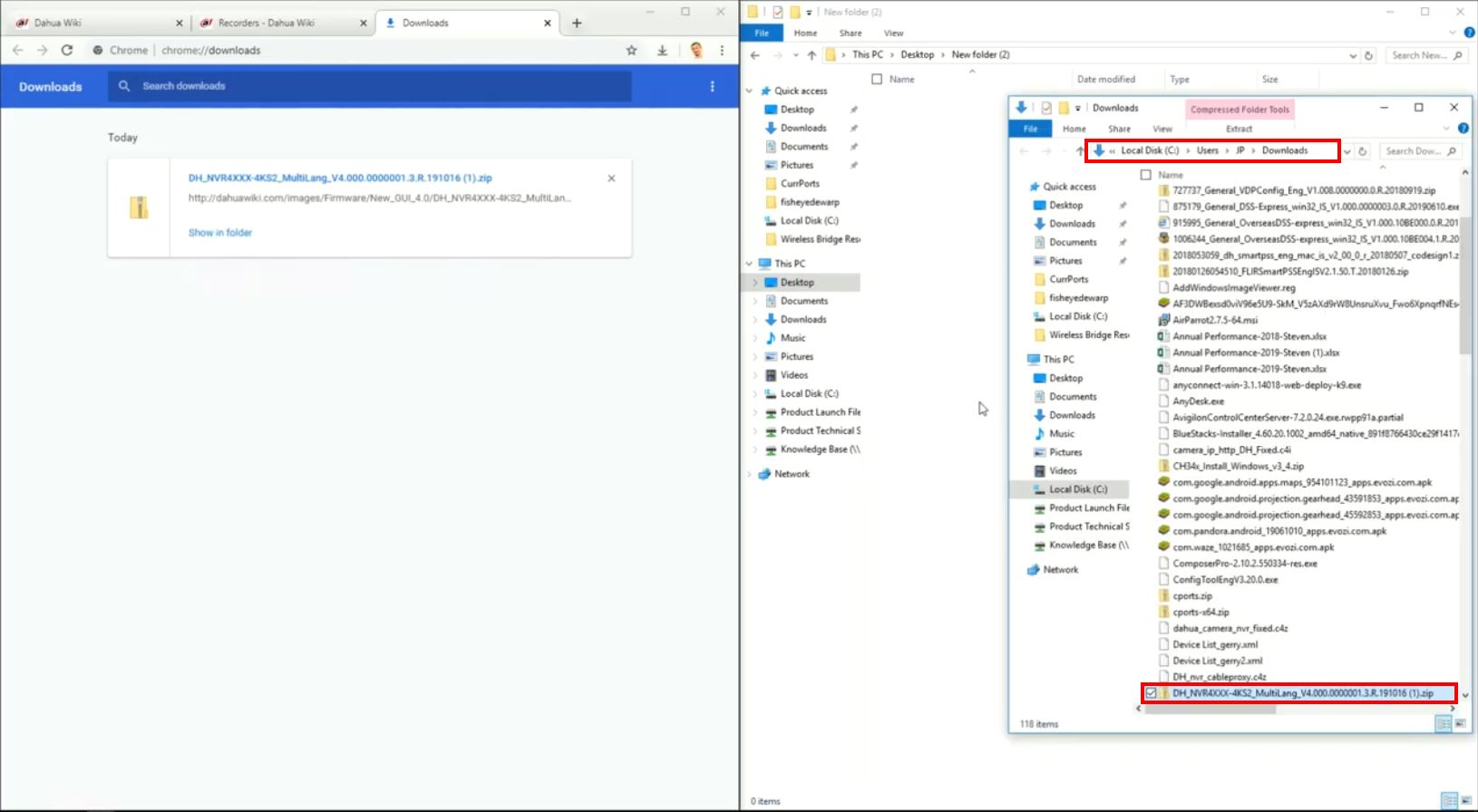Bookmark this page with the star icon
Viewport: 1478px width, 812px height.
[631, 50]
